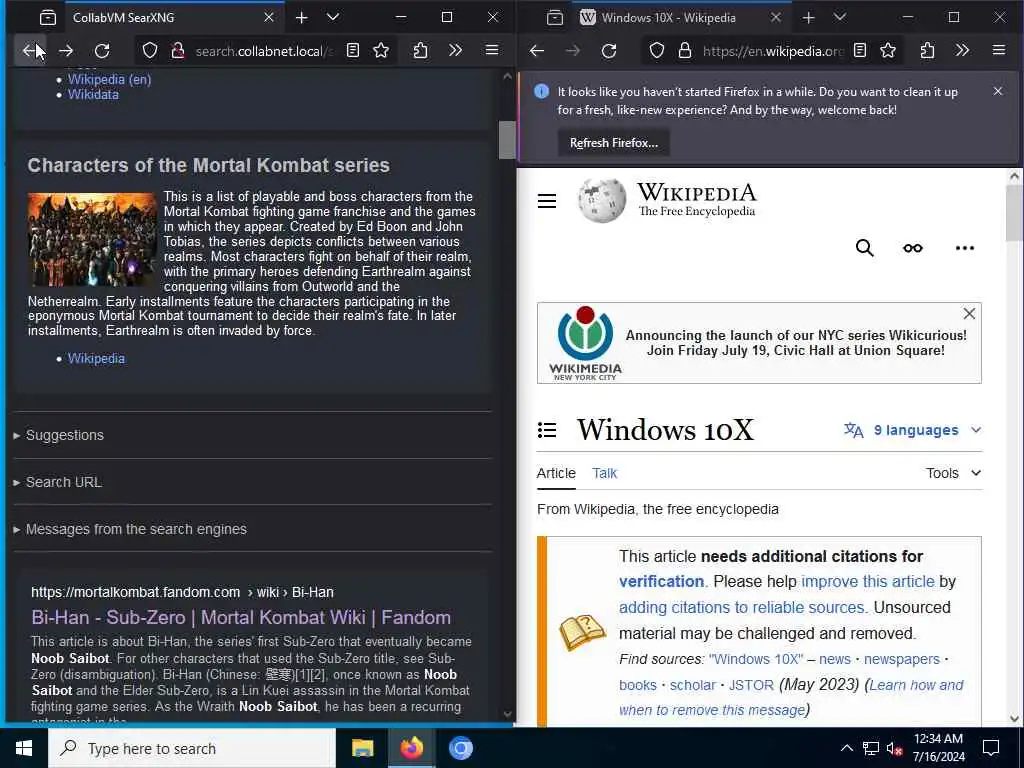Open the verification link
This screenshot has height=768, width=1024.
point(661,581)
